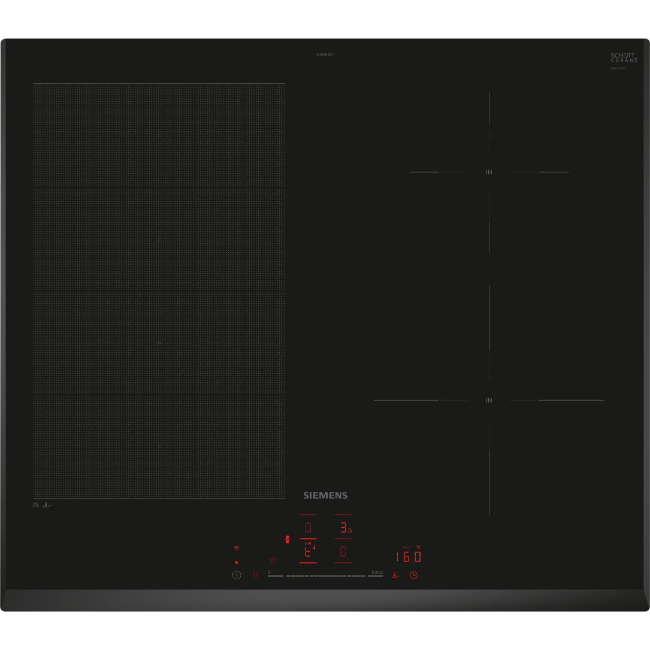Tap the Schott Ceran logo
This screenshot has height=650, width=650.
click(x=623, y=58)
